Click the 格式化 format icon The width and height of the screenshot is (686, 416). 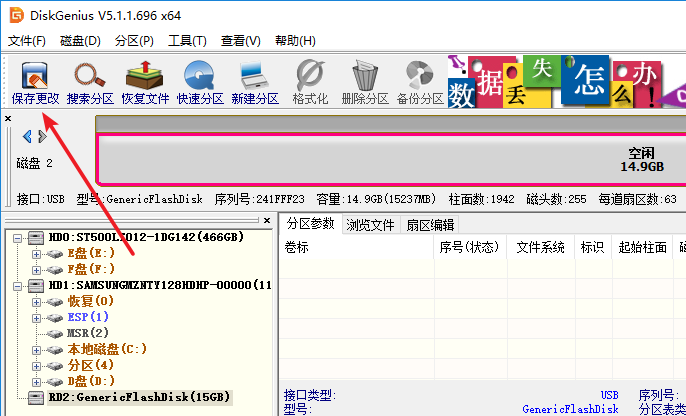[310, 83]
